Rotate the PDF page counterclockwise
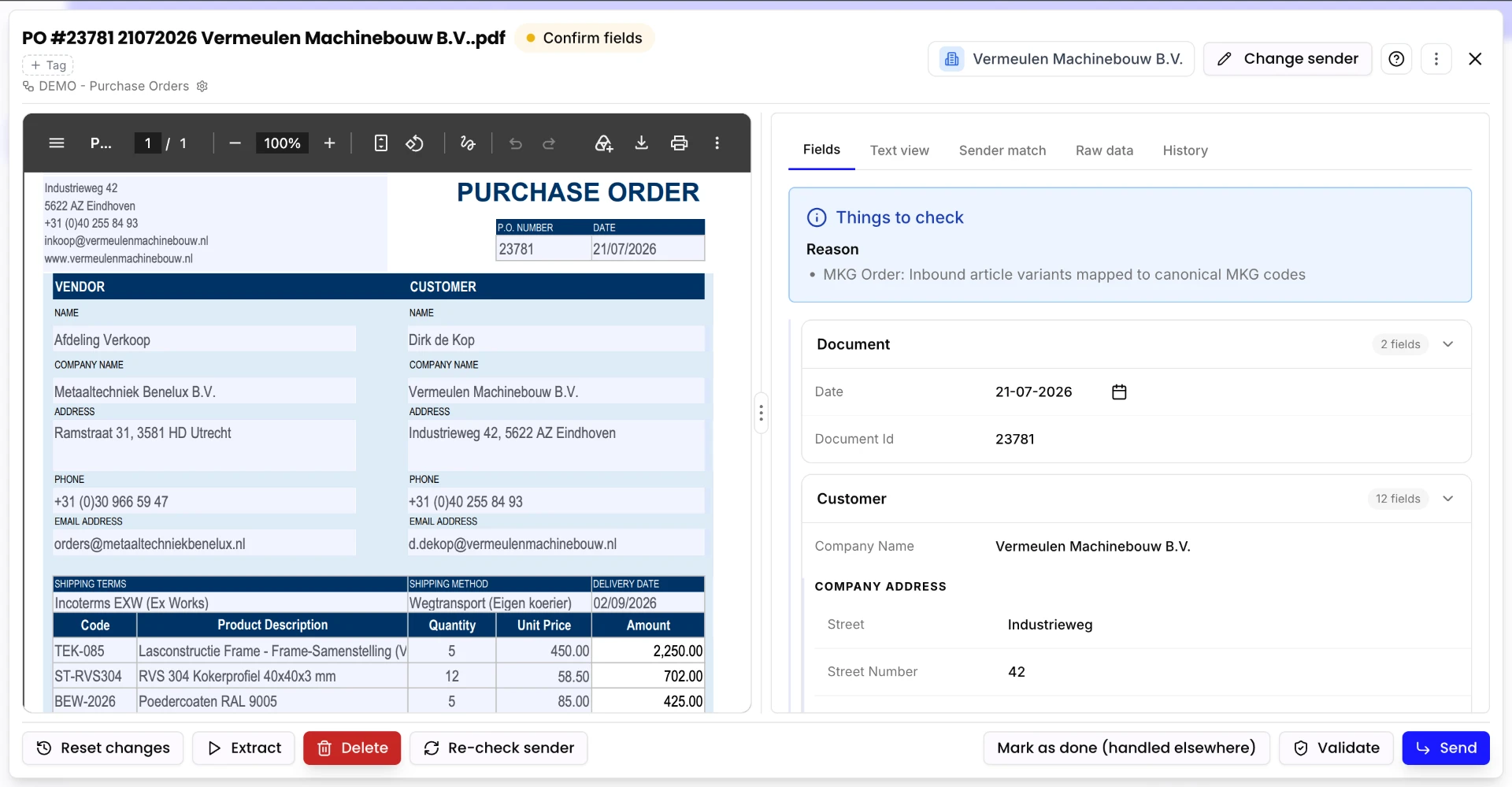 [414, 143]
